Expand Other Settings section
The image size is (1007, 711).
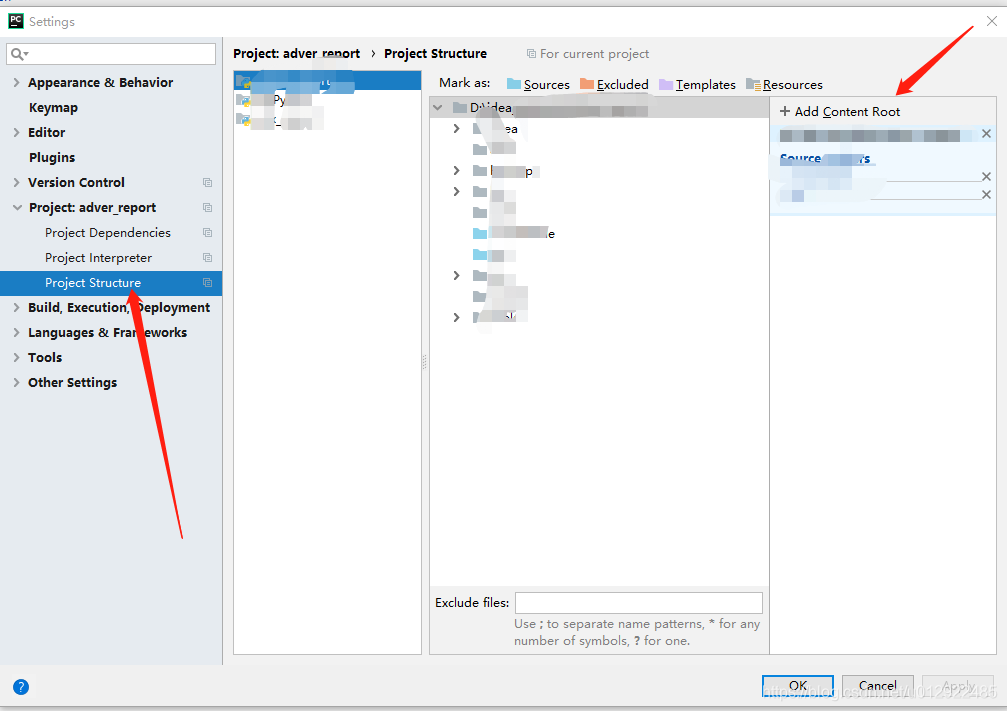click(17, 383)
